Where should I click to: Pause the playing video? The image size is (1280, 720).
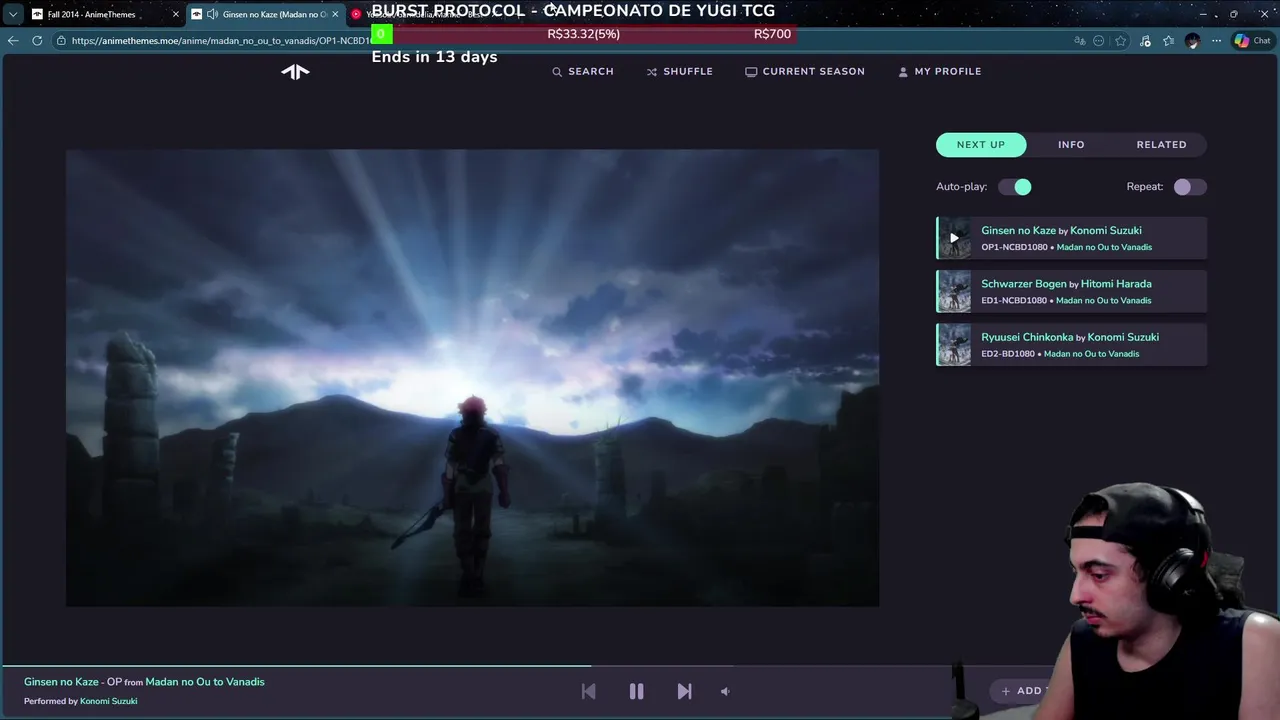(636, 691)
